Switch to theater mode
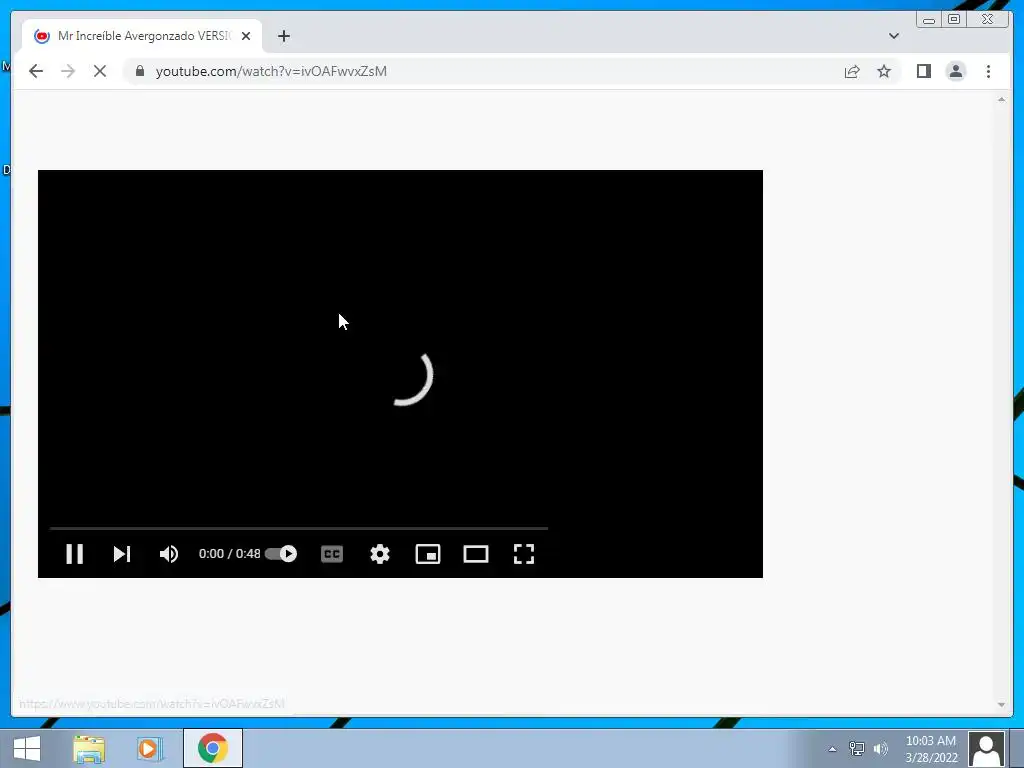The image size is (1024, 768). coord(475,554)
